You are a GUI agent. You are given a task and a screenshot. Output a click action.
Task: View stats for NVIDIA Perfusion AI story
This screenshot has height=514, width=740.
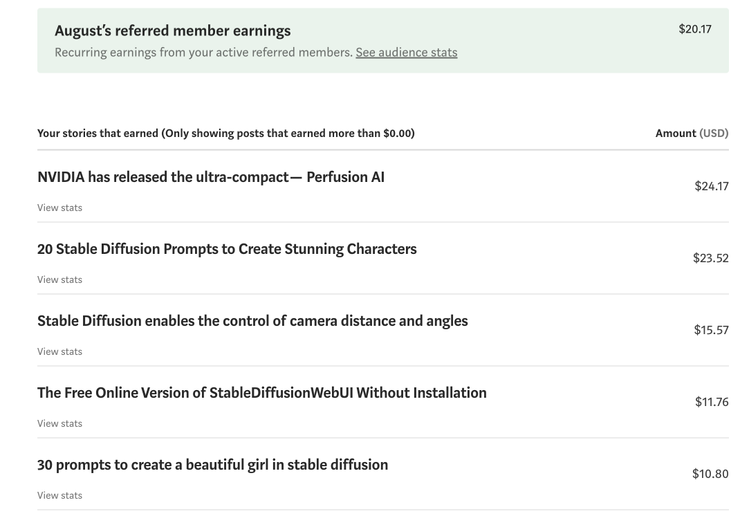click(x=60, y=208)
